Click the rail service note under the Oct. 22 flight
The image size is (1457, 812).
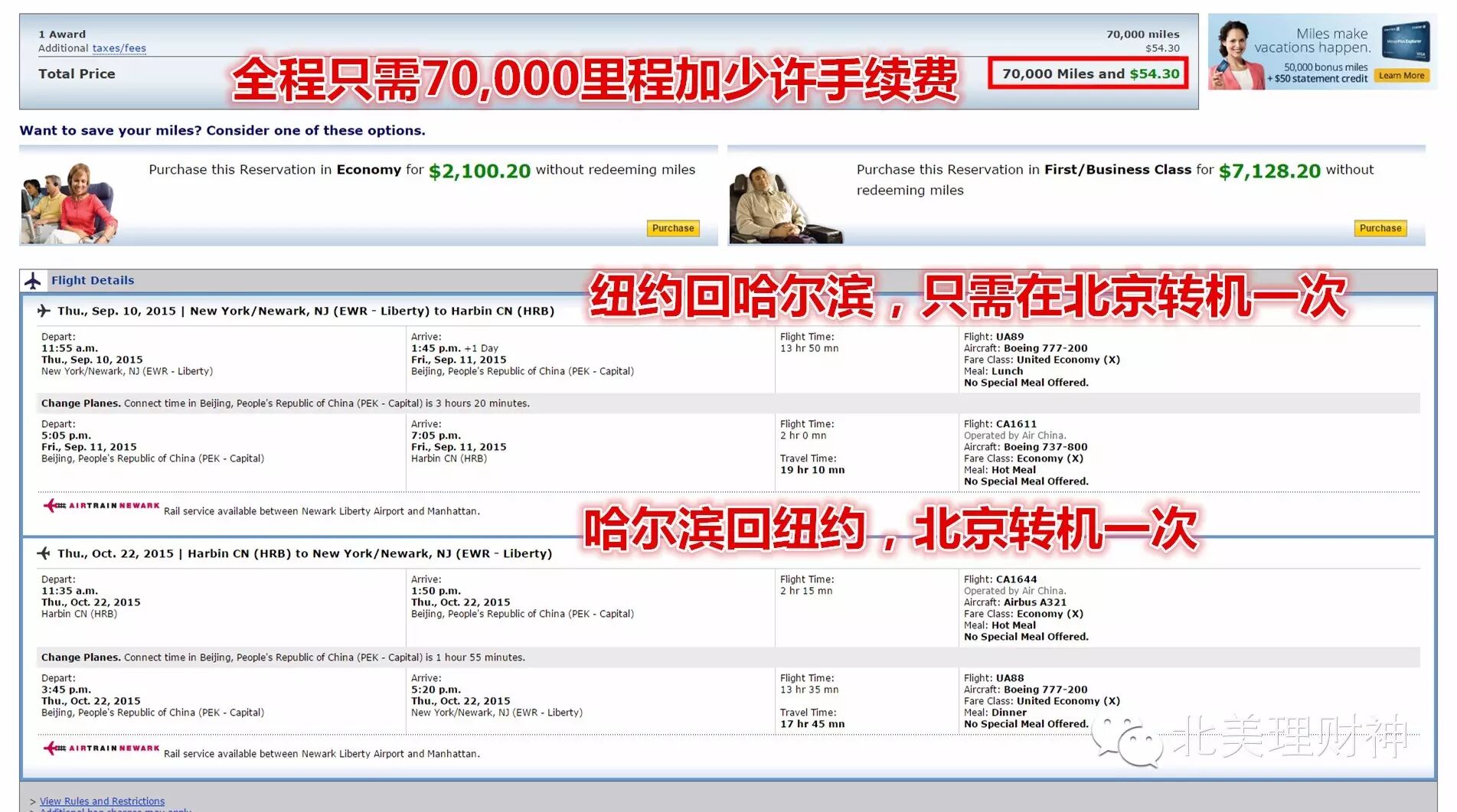[322, 754]
